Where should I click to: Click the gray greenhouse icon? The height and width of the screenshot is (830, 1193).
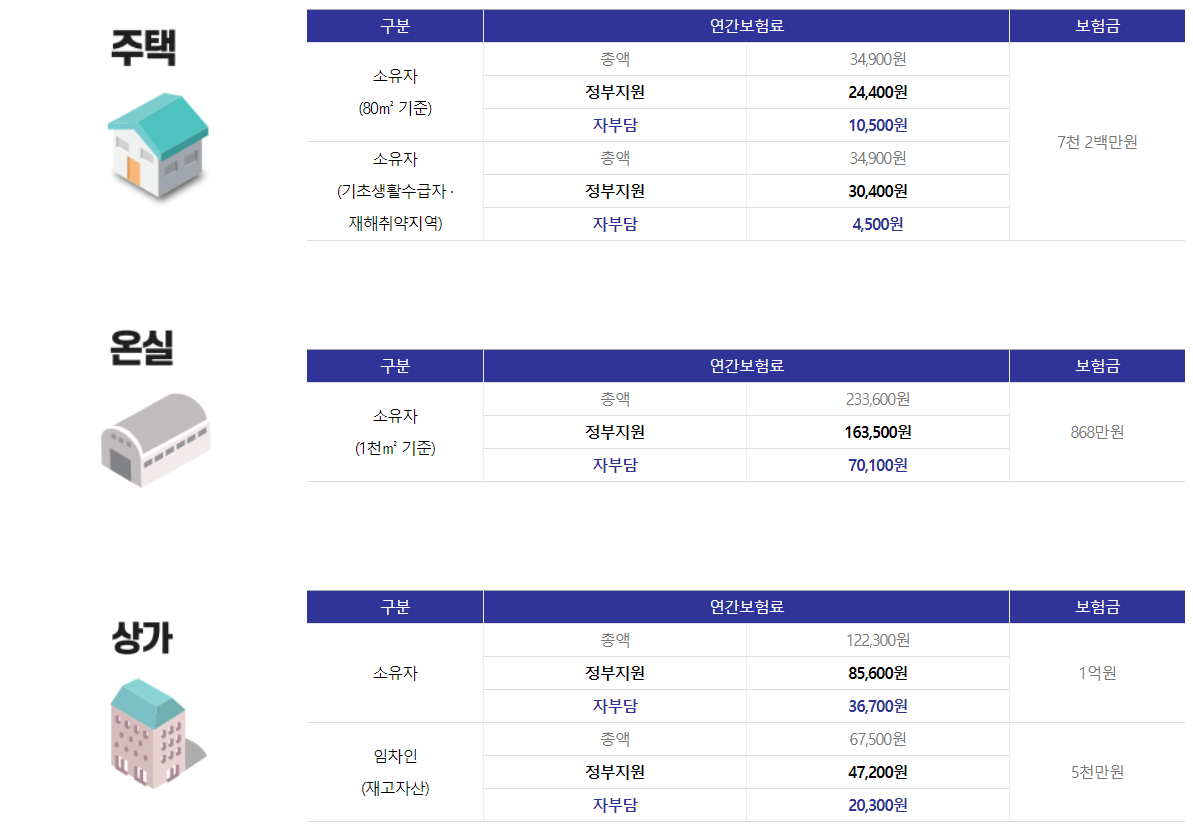[x=156, y=440]
